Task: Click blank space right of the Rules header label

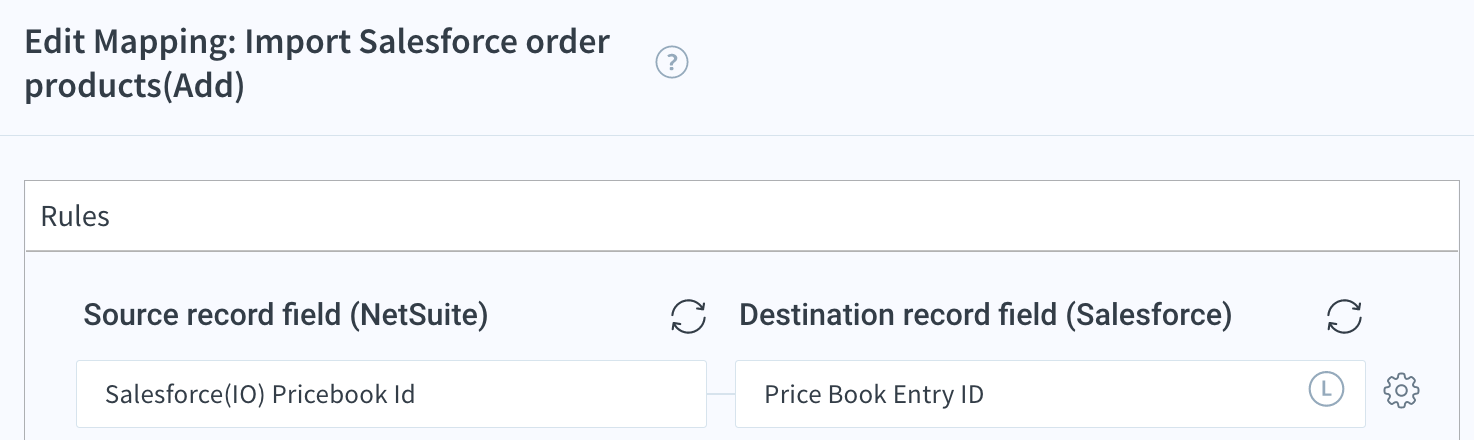Action: click(780, 216)
